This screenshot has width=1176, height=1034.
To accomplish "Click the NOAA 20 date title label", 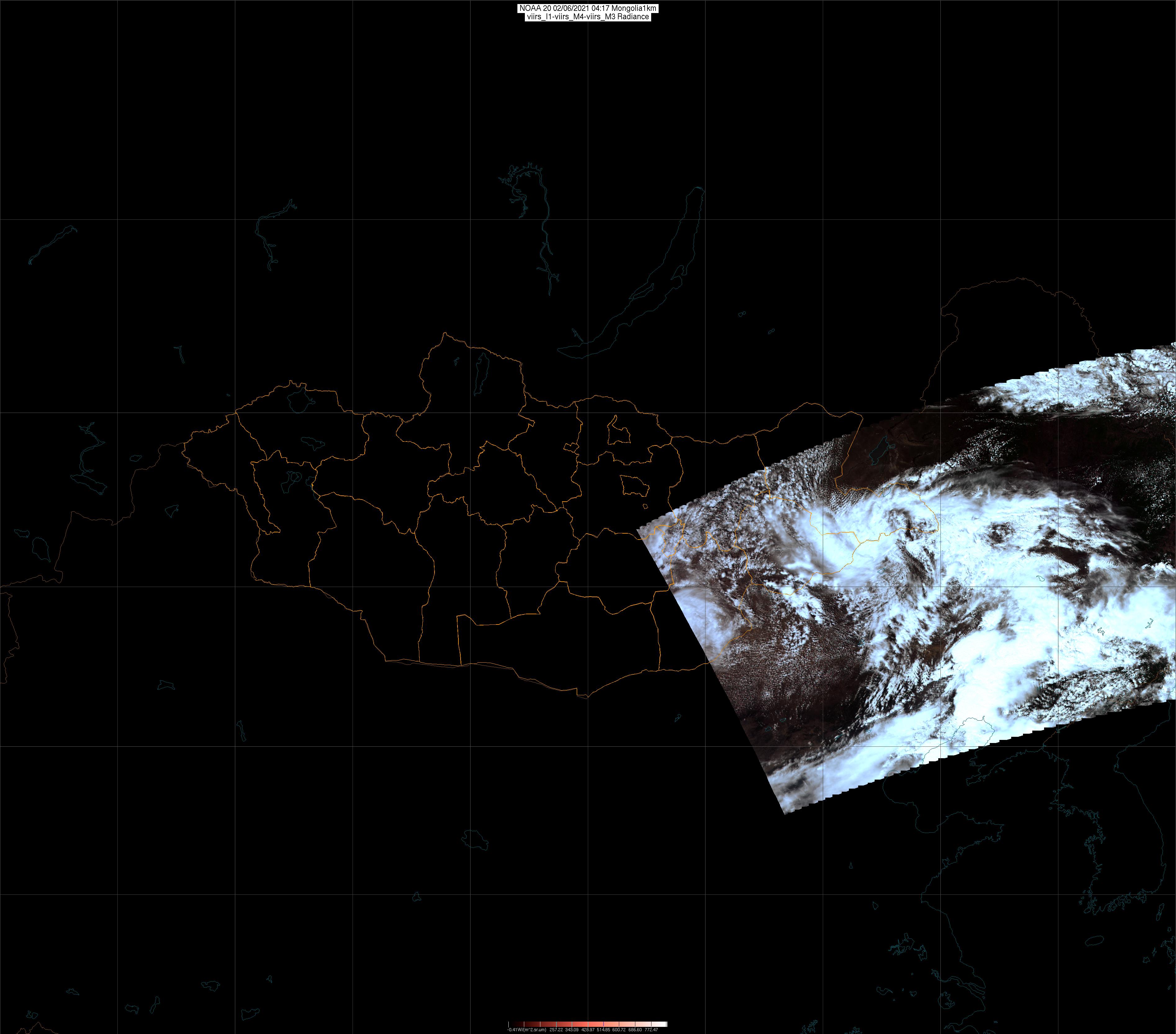I will pos(588,9).
